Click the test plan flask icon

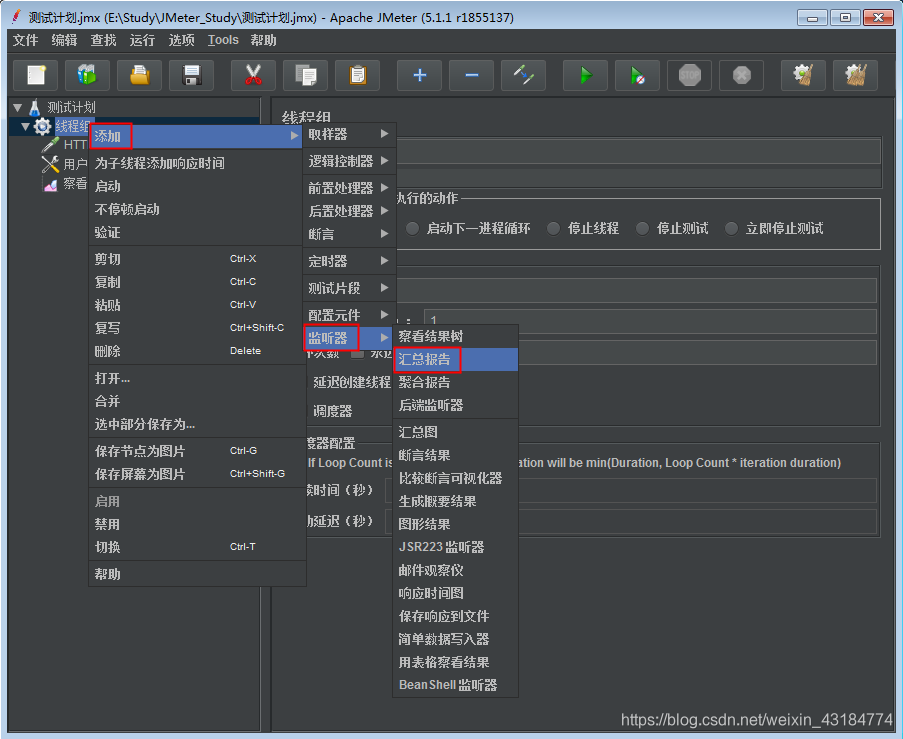point(35,107)
